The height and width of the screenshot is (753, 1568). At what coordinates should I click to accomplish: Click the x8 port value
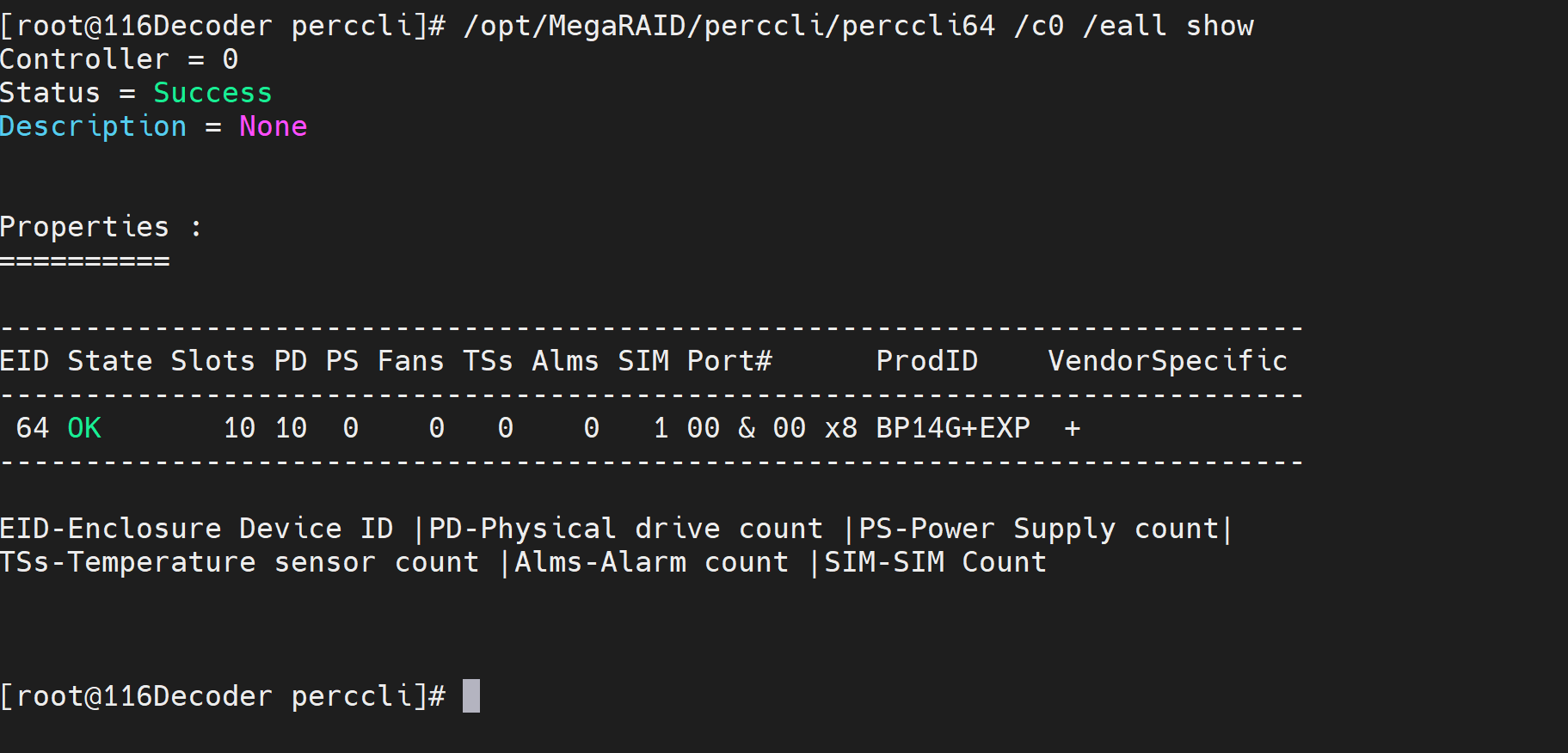[x=840, y=428]
